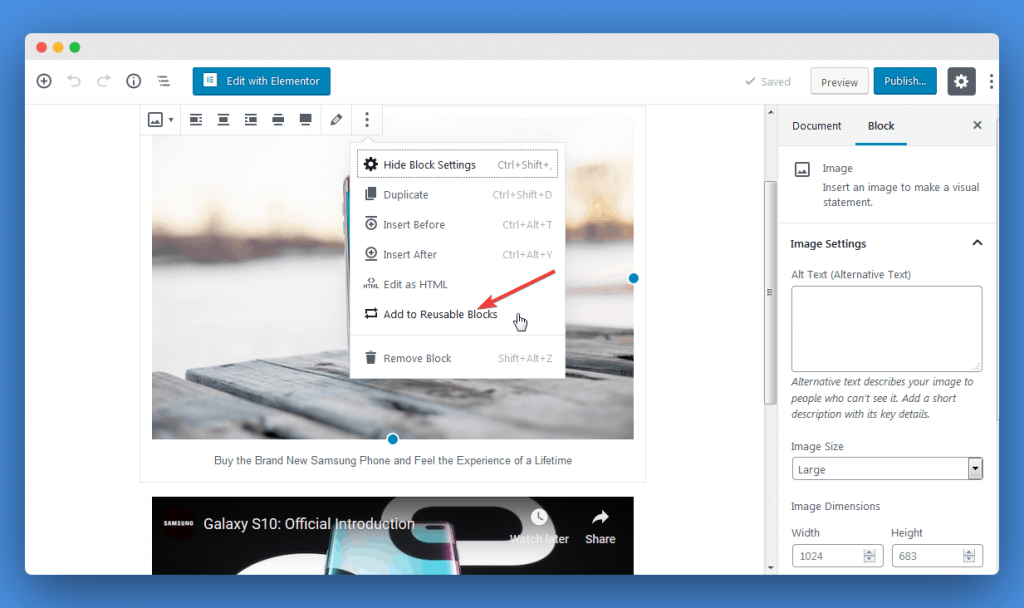Select the wide width alignment icon

tap(278, 119)
